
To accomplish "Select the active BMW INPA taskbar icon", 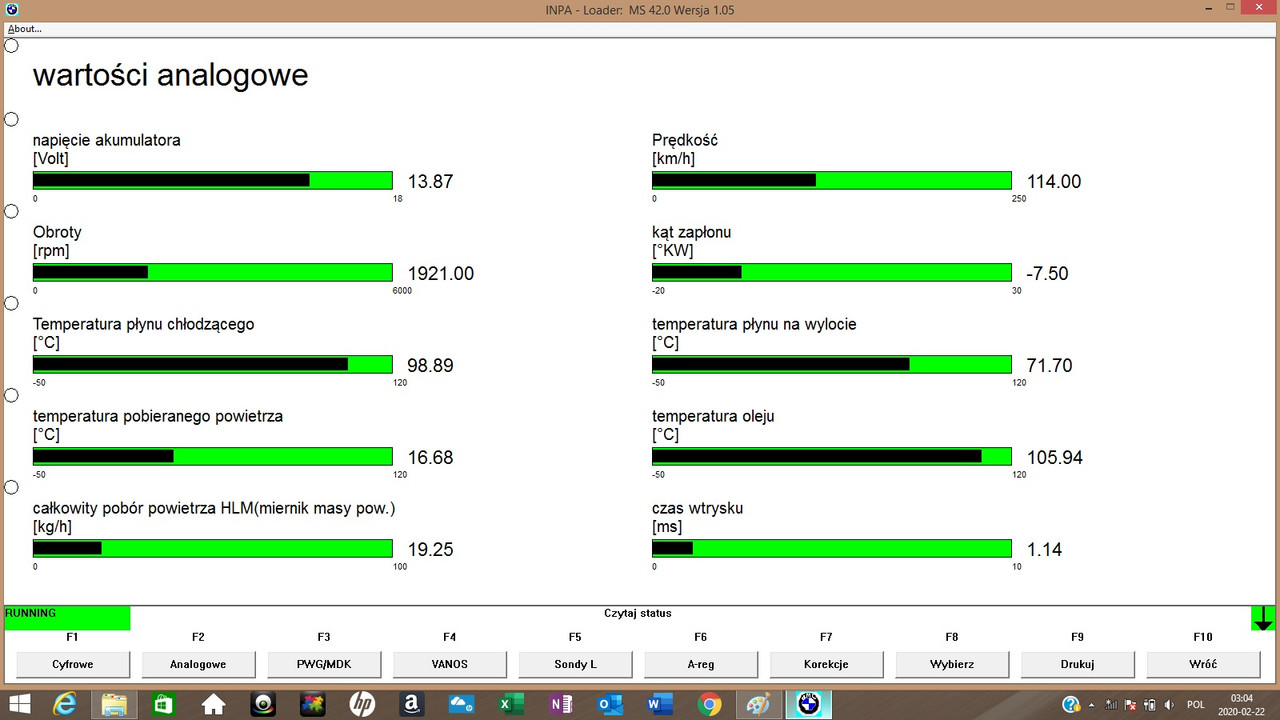I will tap(808, 704).
